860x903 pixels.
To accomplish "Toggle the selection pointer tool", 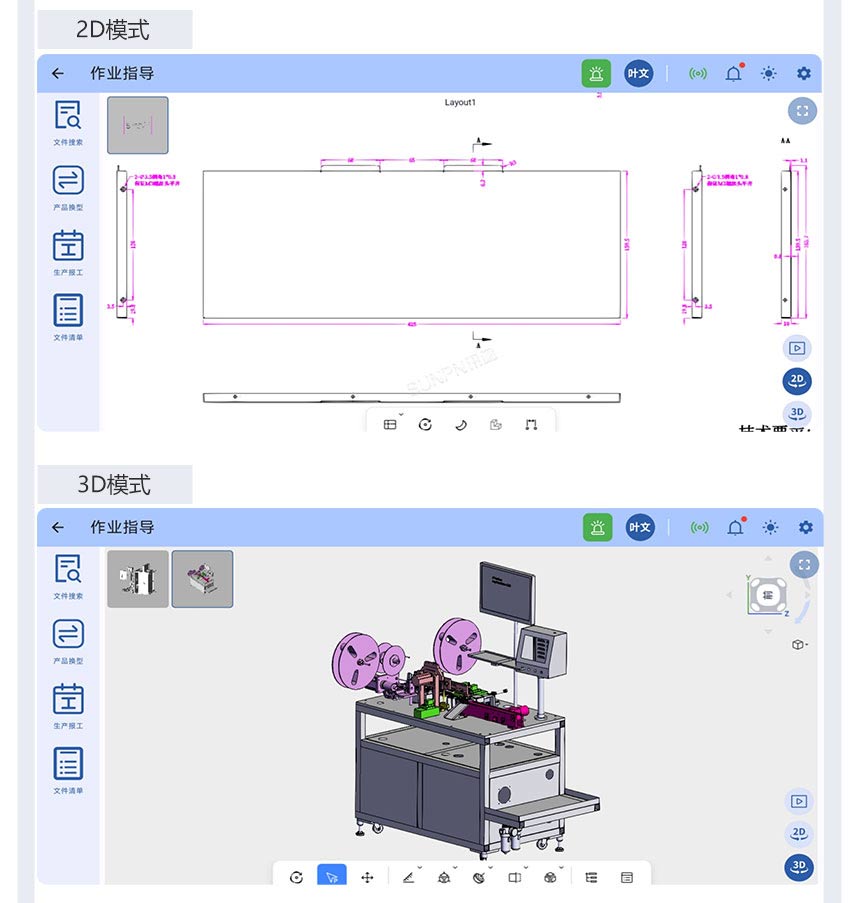I will point(332,877).
